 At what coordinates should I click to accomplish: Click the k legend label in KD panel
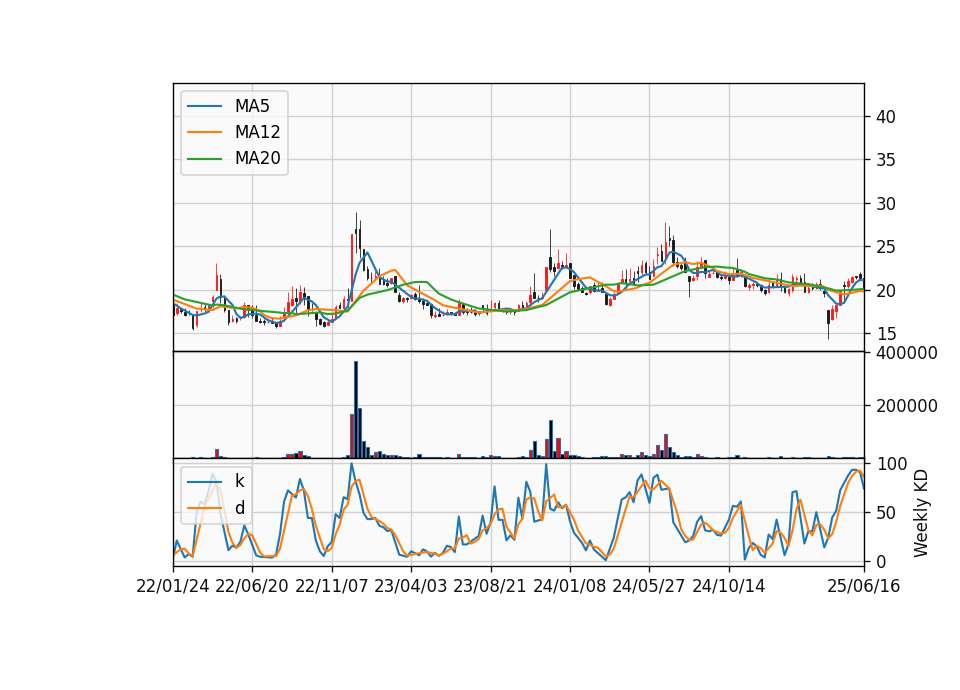(x=239, y=481)
